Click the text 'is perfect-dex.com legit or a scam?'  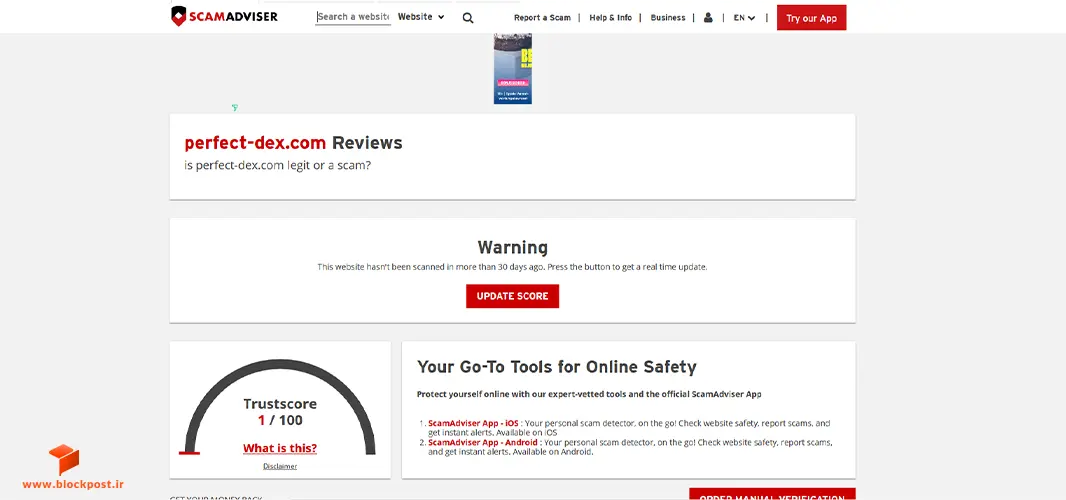(277, 165)
